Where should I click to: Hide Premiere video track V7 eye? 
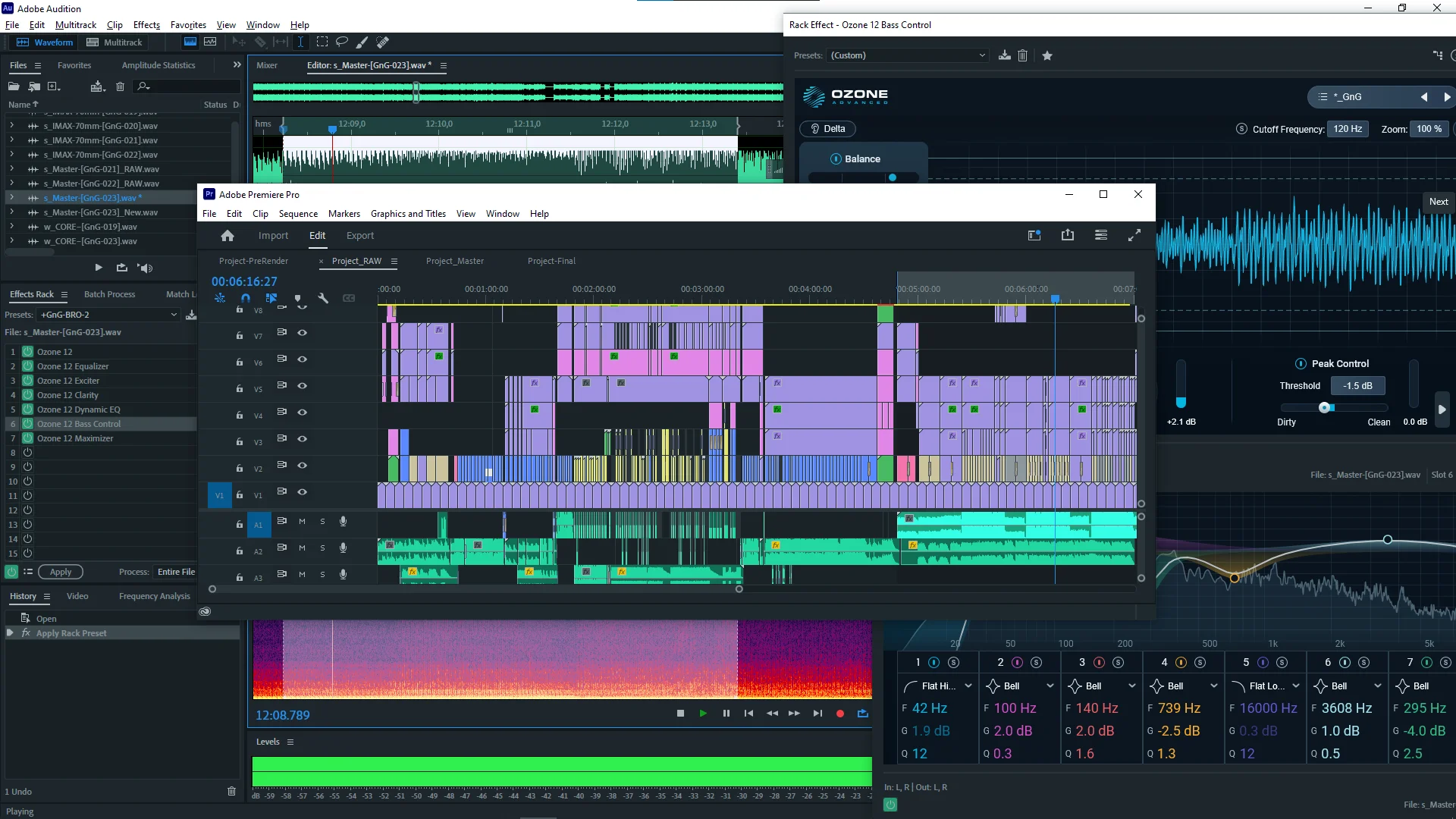tap(302, 333)
